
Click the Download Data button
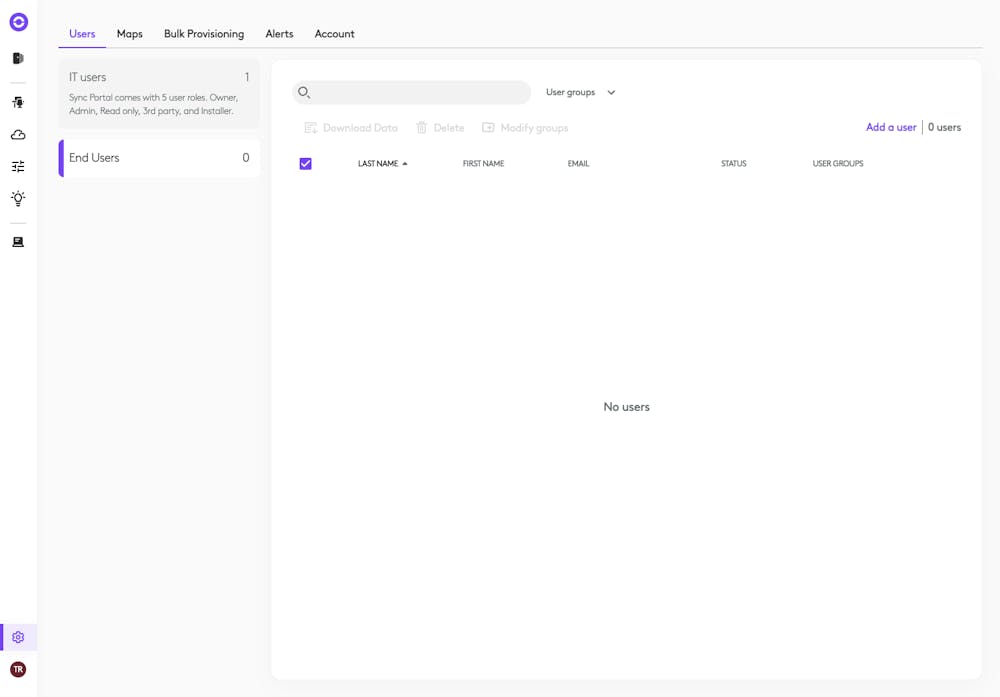pyautogui.click(x=352, y=127)
